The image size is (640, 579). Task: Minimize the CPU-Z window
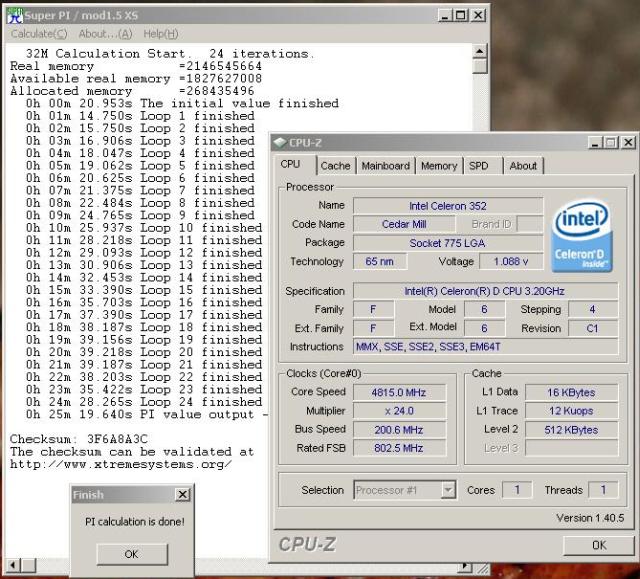pos(595,143)
